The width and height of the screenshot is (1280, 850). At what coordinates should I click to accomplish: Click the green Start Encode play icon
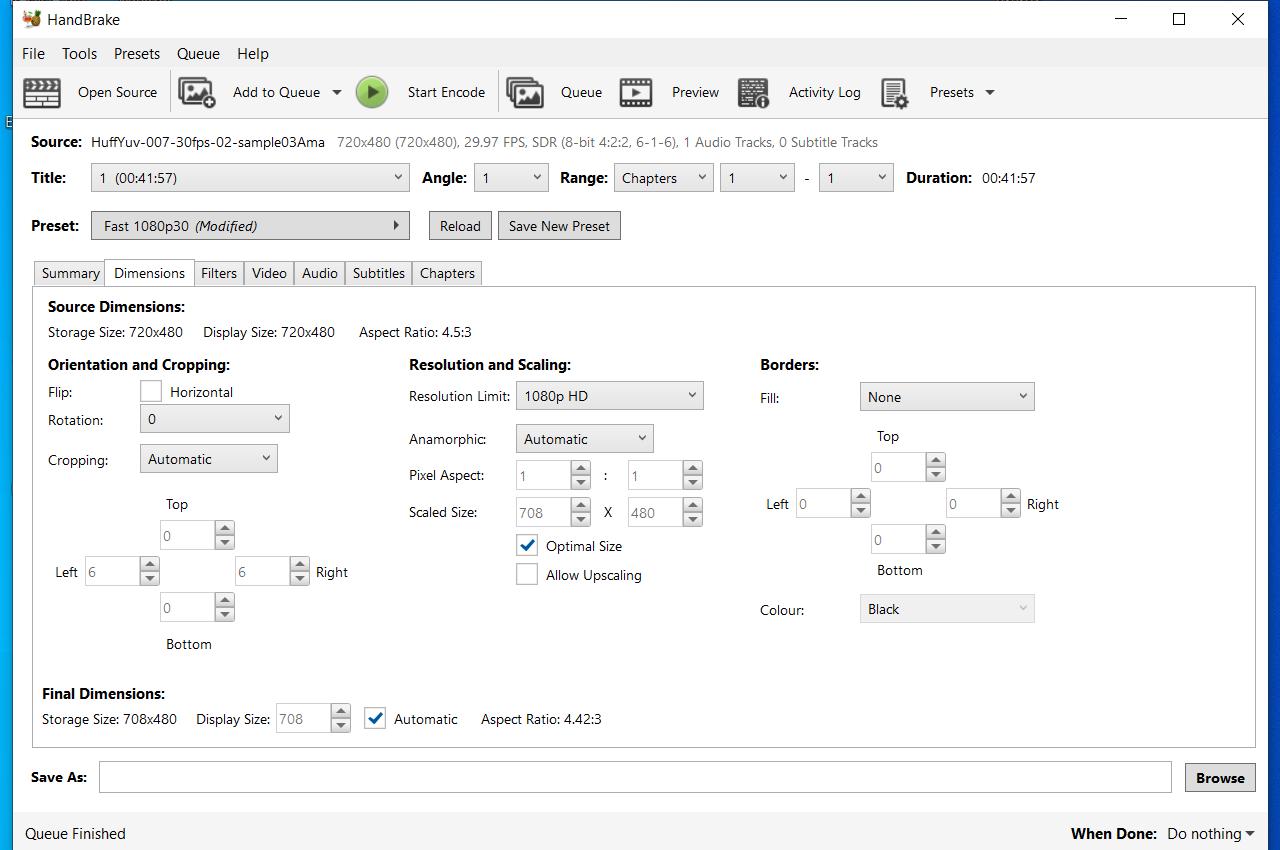tap(372, 92)
